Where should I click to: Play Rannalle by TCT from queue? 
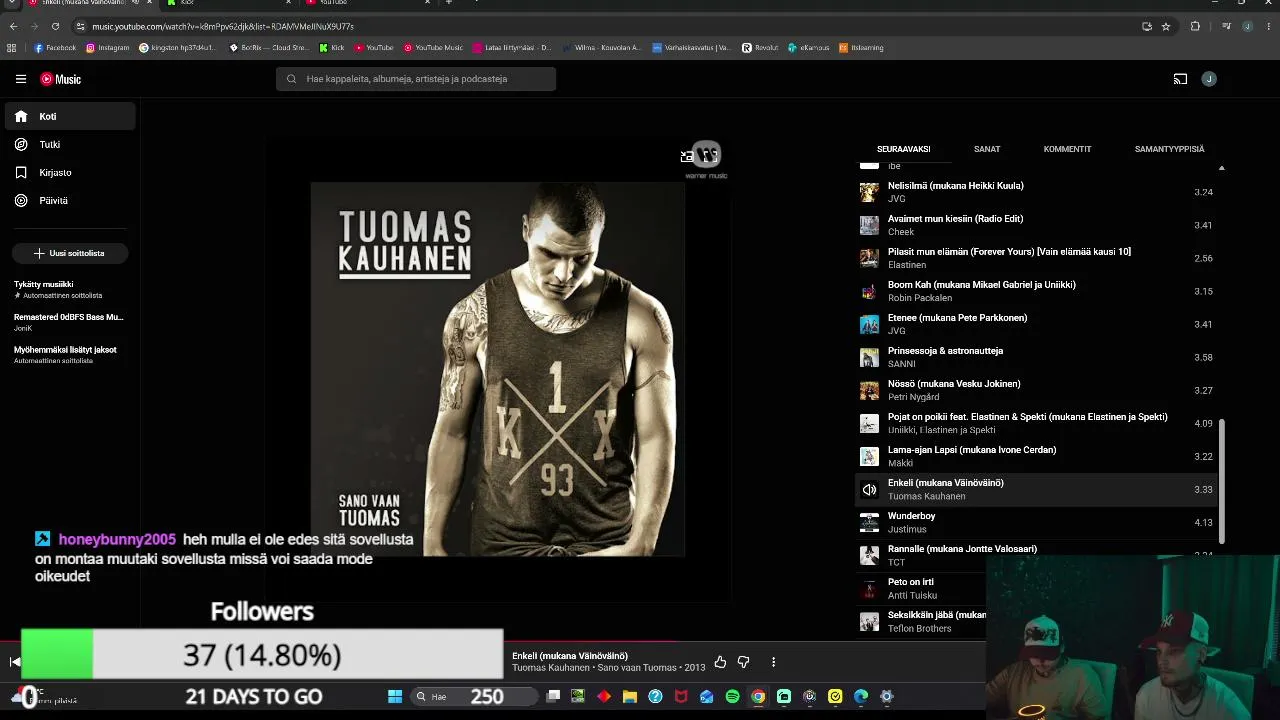click(1038, 555)
